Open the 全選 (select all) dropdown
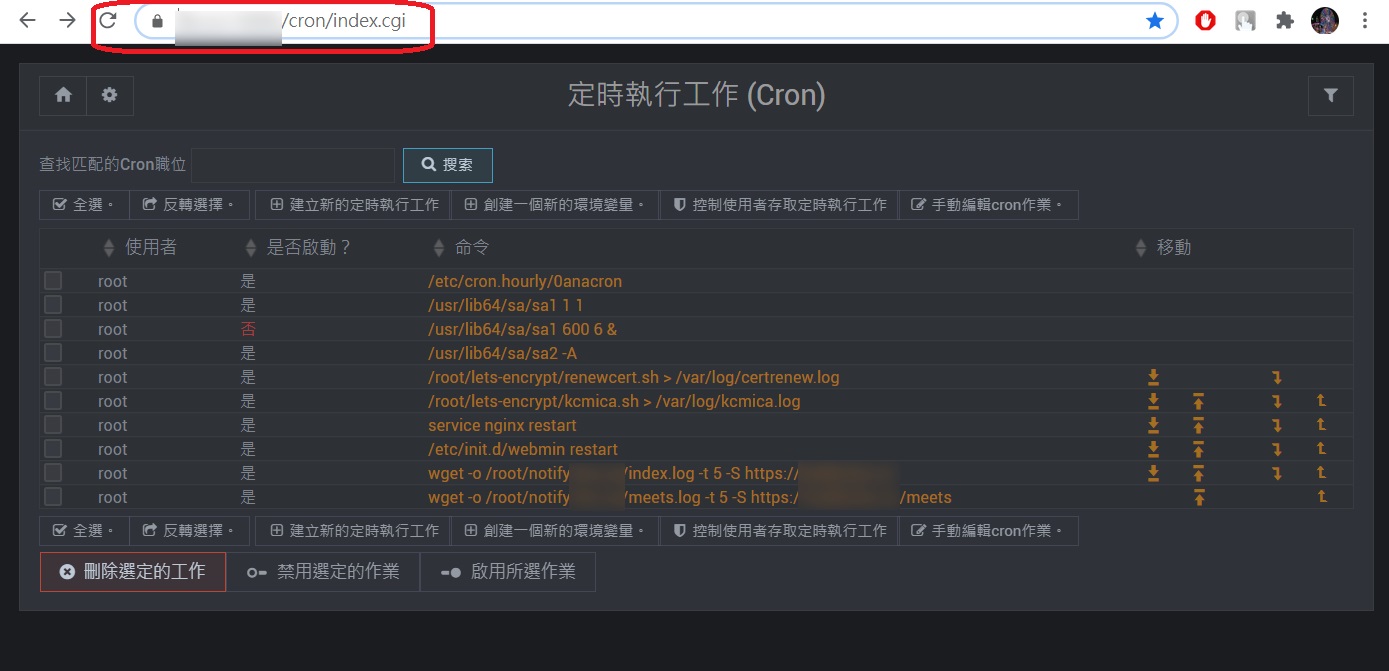1389x671 pixels. tap(84, 204)
